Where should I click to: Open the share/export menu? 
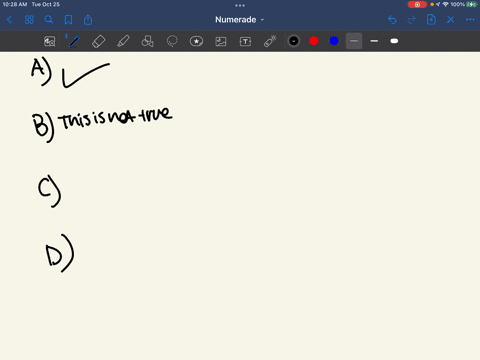pyautogui.click(x=88, y=20)
